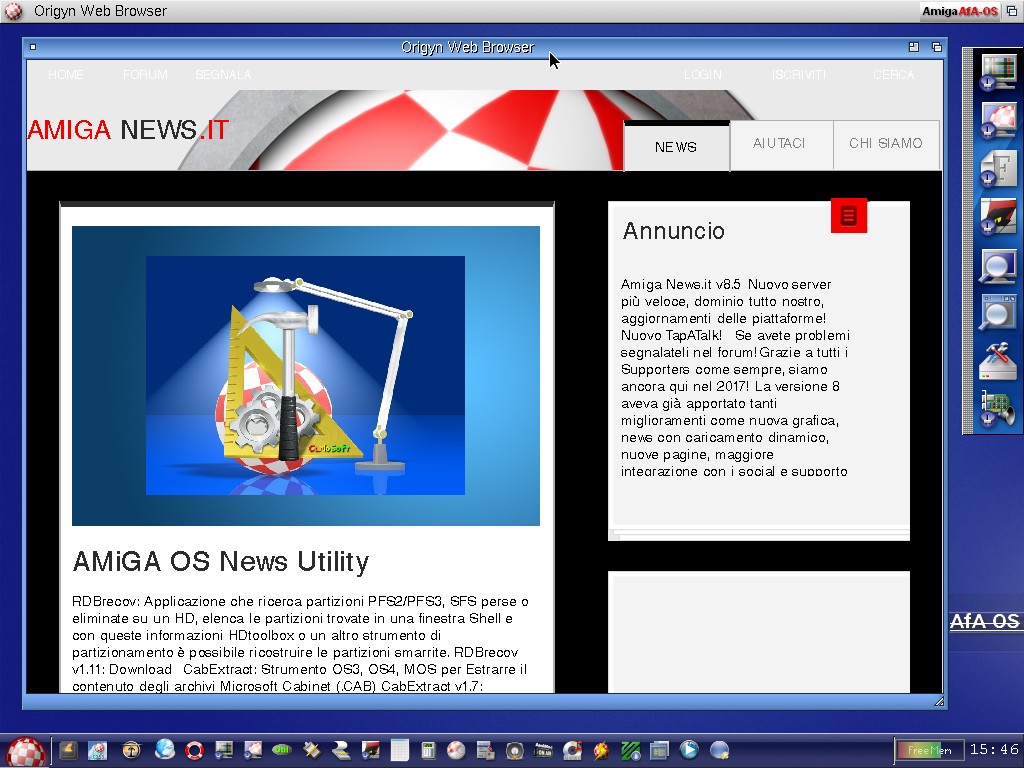
Task: Select the CHI SIAMO tab
Action: (x=886, y=144)
